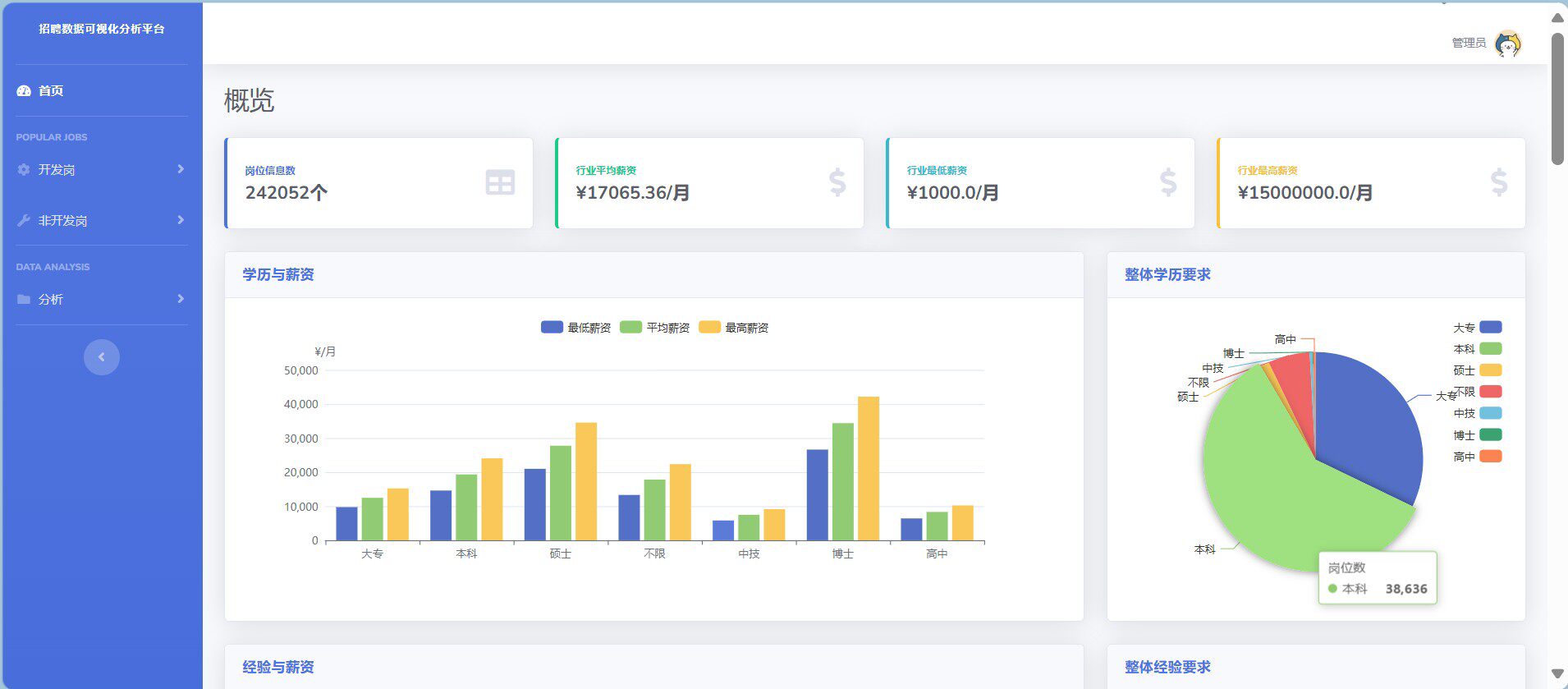This screenshot has height=689, width=1568.
Task: Click the page vertical scrollbar thumb
Action: [1557, 99]
